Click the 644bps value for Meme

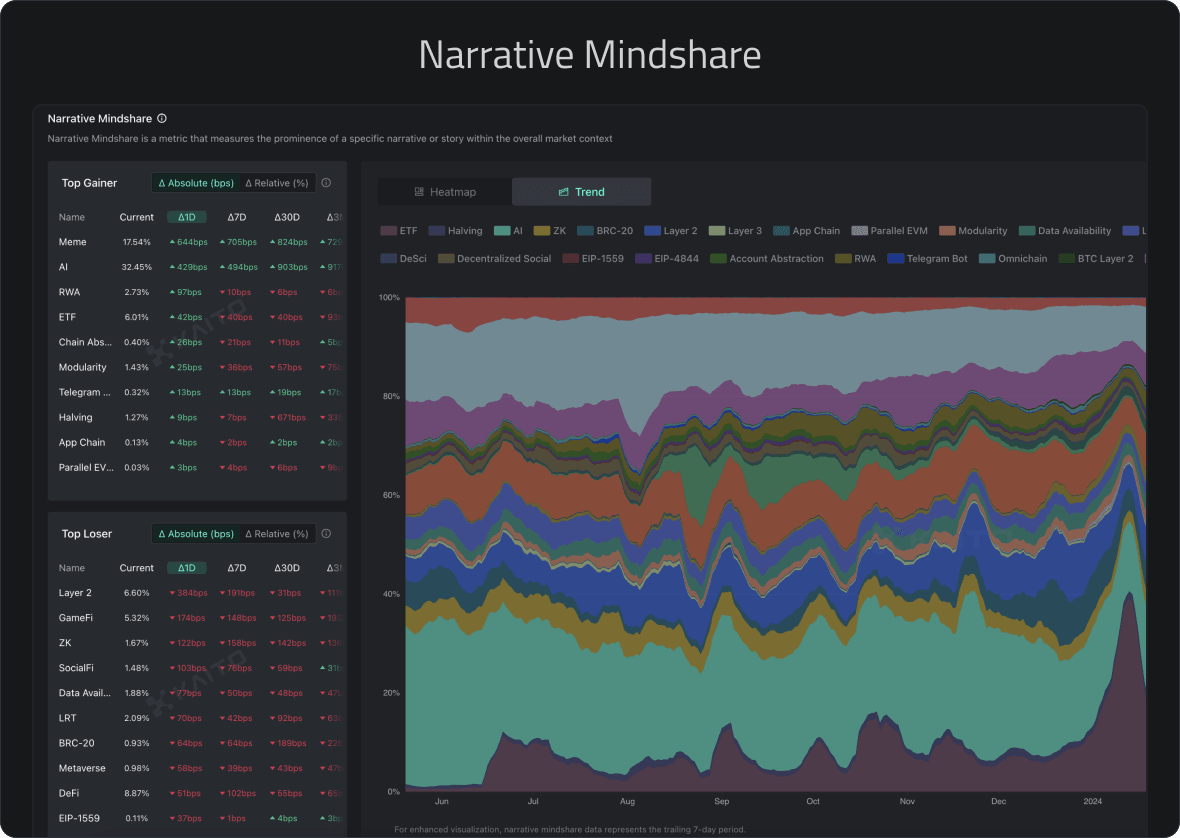pos(188,242)
